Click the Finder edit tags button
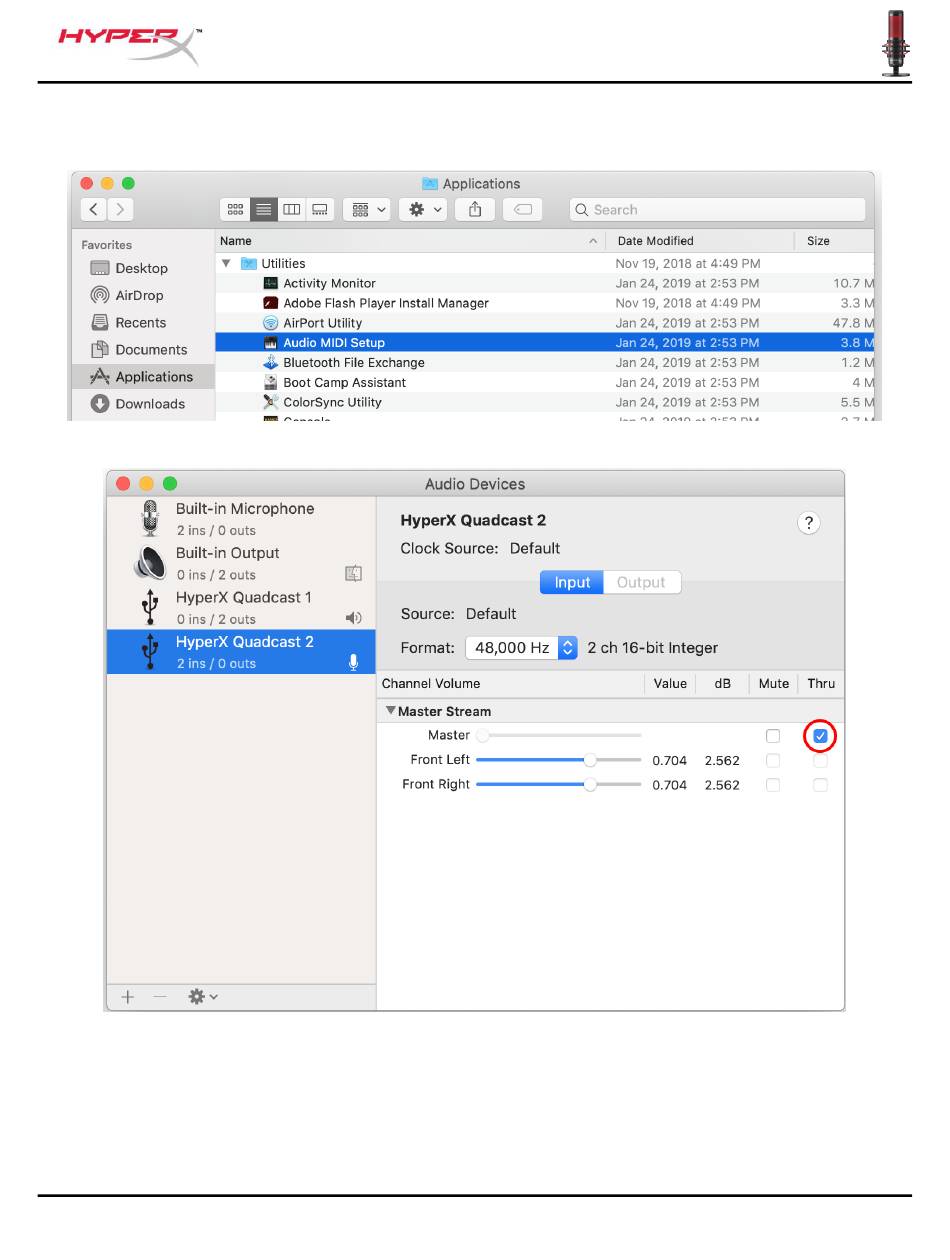The height and width of the screenshot is (1260, 950). pyautogui.click(x=522, y=209)
